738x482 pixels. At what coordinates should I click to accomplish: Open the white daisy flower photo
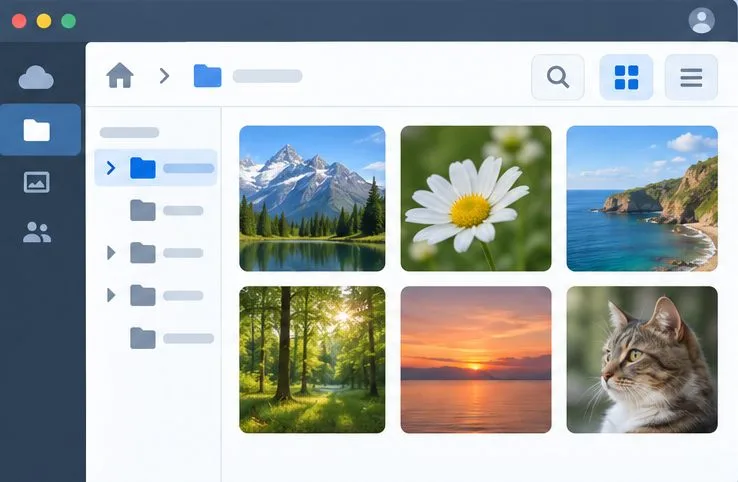point(476,198)
